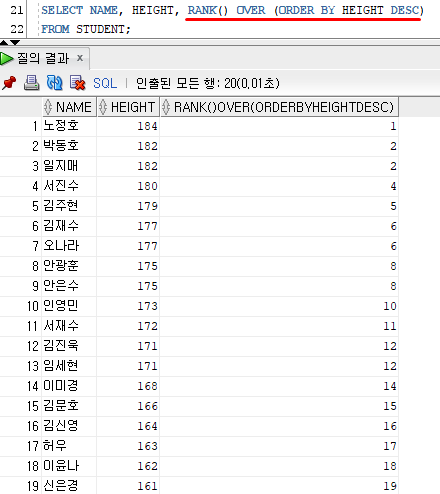This screenshot has width=440, height=494.
Task: Select the name cell 김재수
Action: (x=69, y=226)
